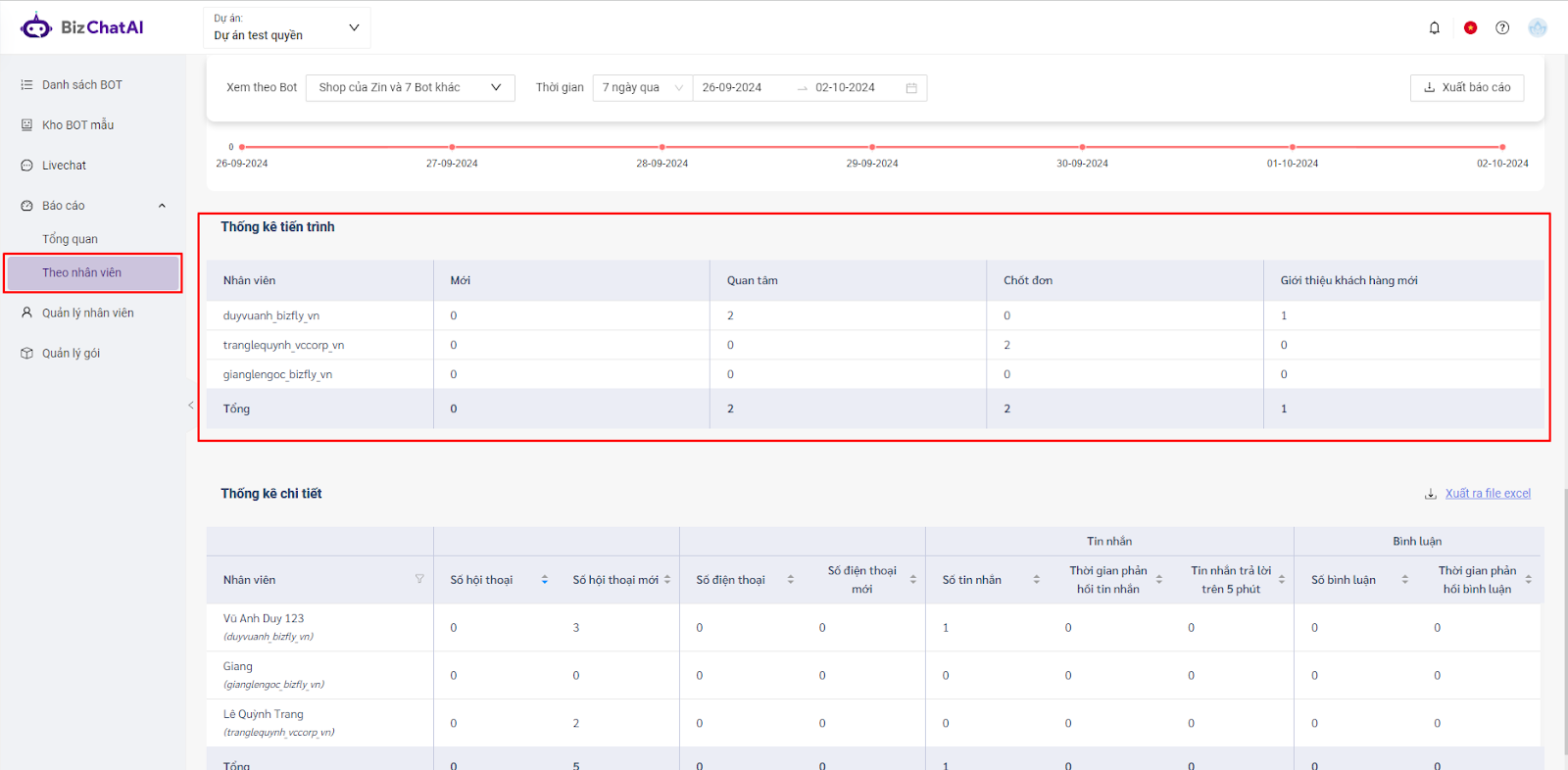Open the notifications bell
Image resolution: width=1568 pixels, height=770 pixels.
[x=1434, y=27]
